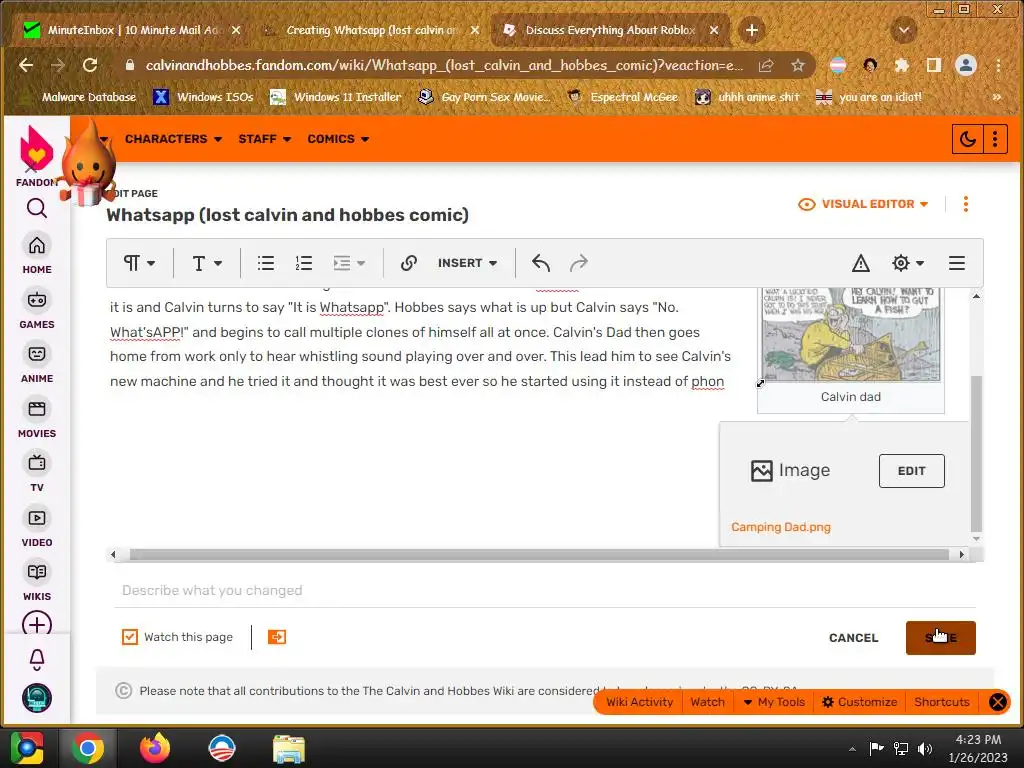Select the Calvin dad comic thumbnail
Image resolution: width=1024 pixels, height=768 pixels.
(x=851, y=334)
